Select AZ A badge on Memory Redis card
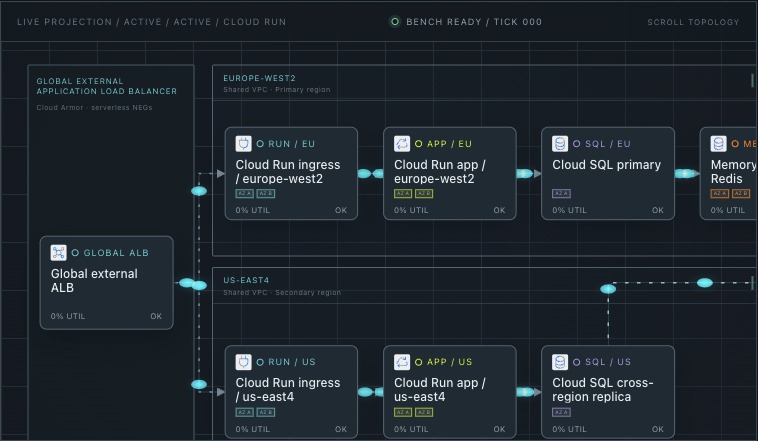The image size is (758, 441). 720,193
